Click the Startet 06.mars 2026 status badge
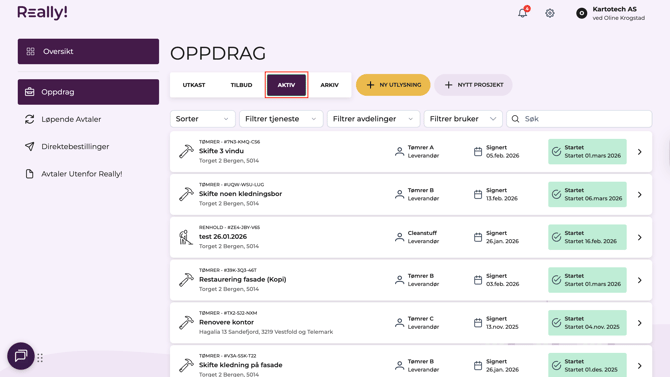The width and height of the screenshot is (670, 377). (x=588, y=194)
